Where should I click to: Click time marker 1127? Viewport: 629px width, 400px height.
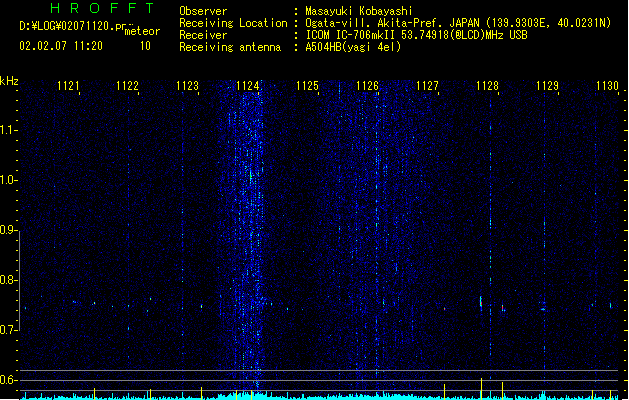tap(427, 85)
